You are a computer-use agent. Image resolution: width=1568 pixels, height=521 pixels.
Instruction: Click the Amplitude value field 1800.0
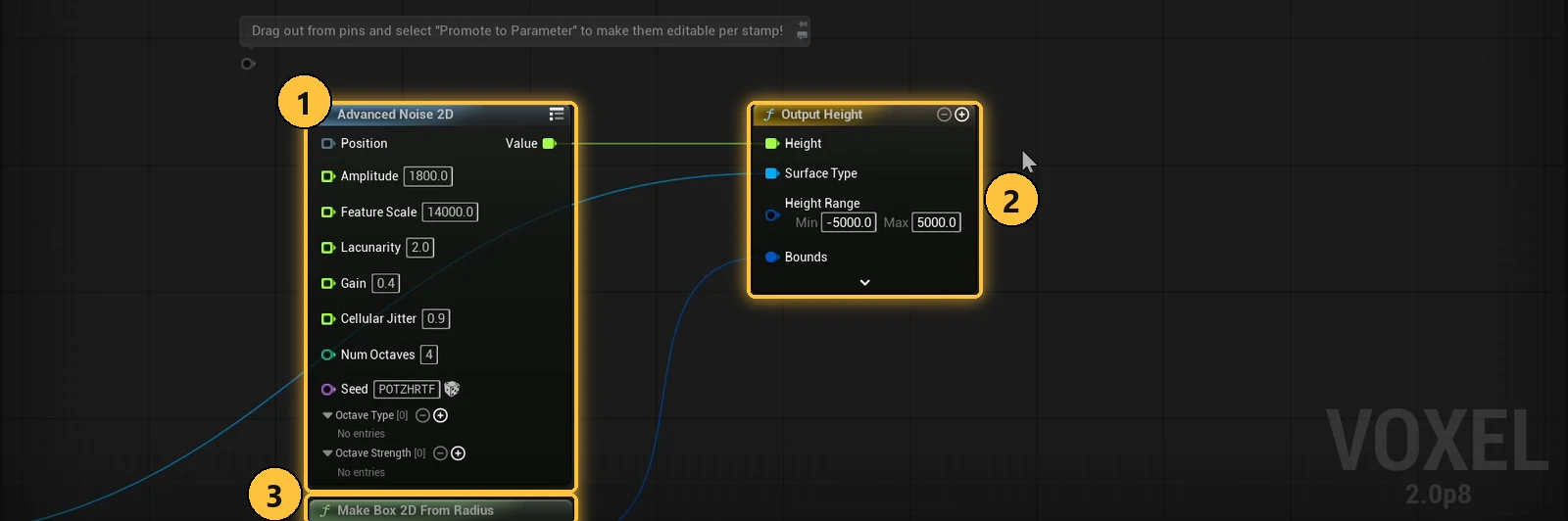click(x=428, y=176)
